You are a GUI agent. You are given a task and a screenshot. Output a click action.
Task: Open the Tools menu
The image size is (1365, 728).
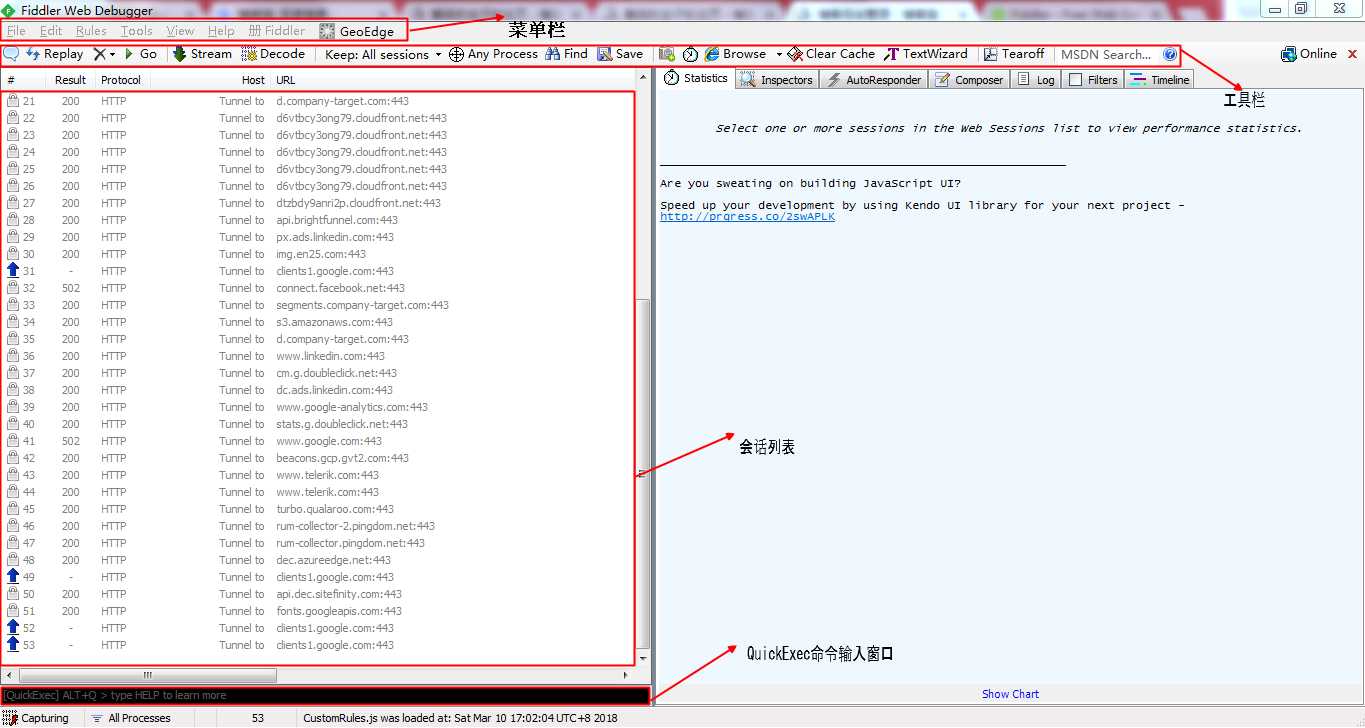[x=137, y=31]
